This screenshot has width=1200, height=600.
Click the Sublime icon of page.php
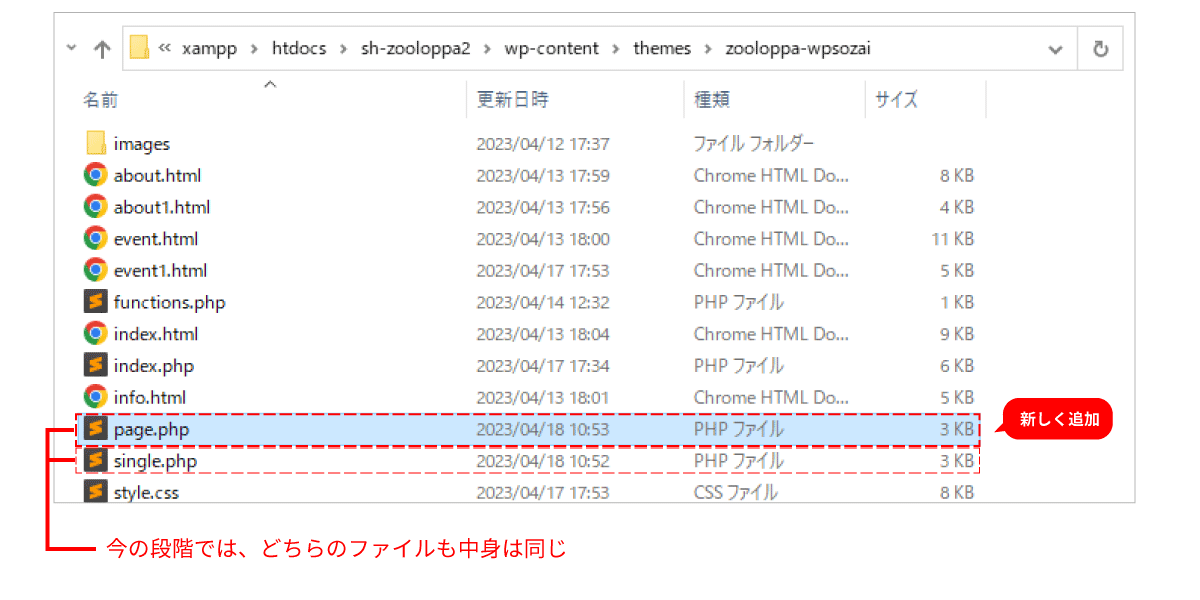(96, 429)
